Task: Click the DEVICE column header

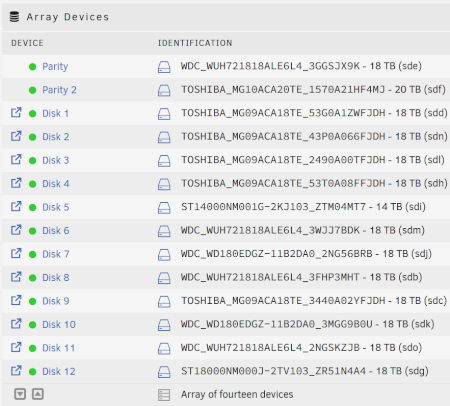Action: (27, 43)
